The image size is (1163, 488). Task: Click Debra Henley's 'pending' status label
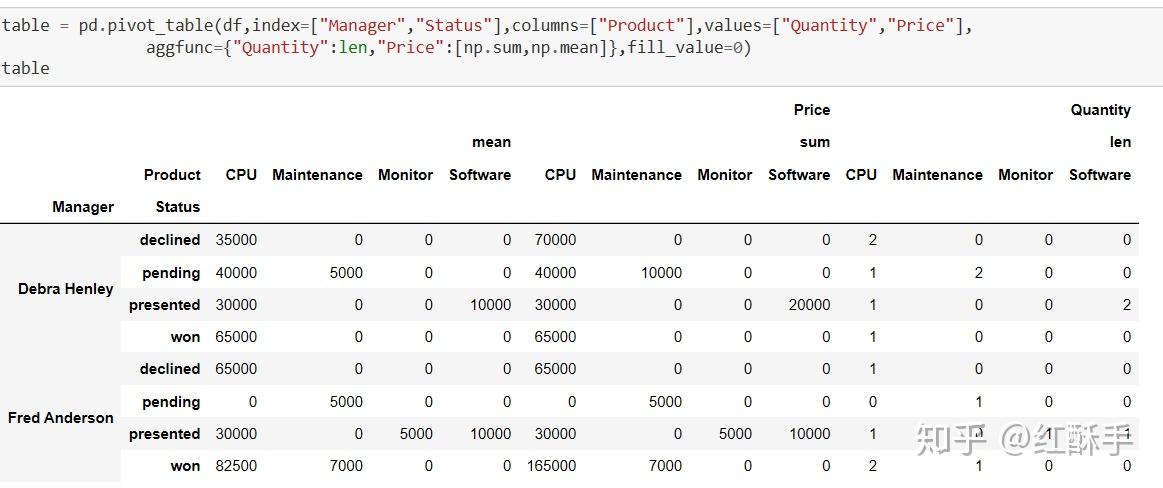pyautogui.click(x=171, y=273)
